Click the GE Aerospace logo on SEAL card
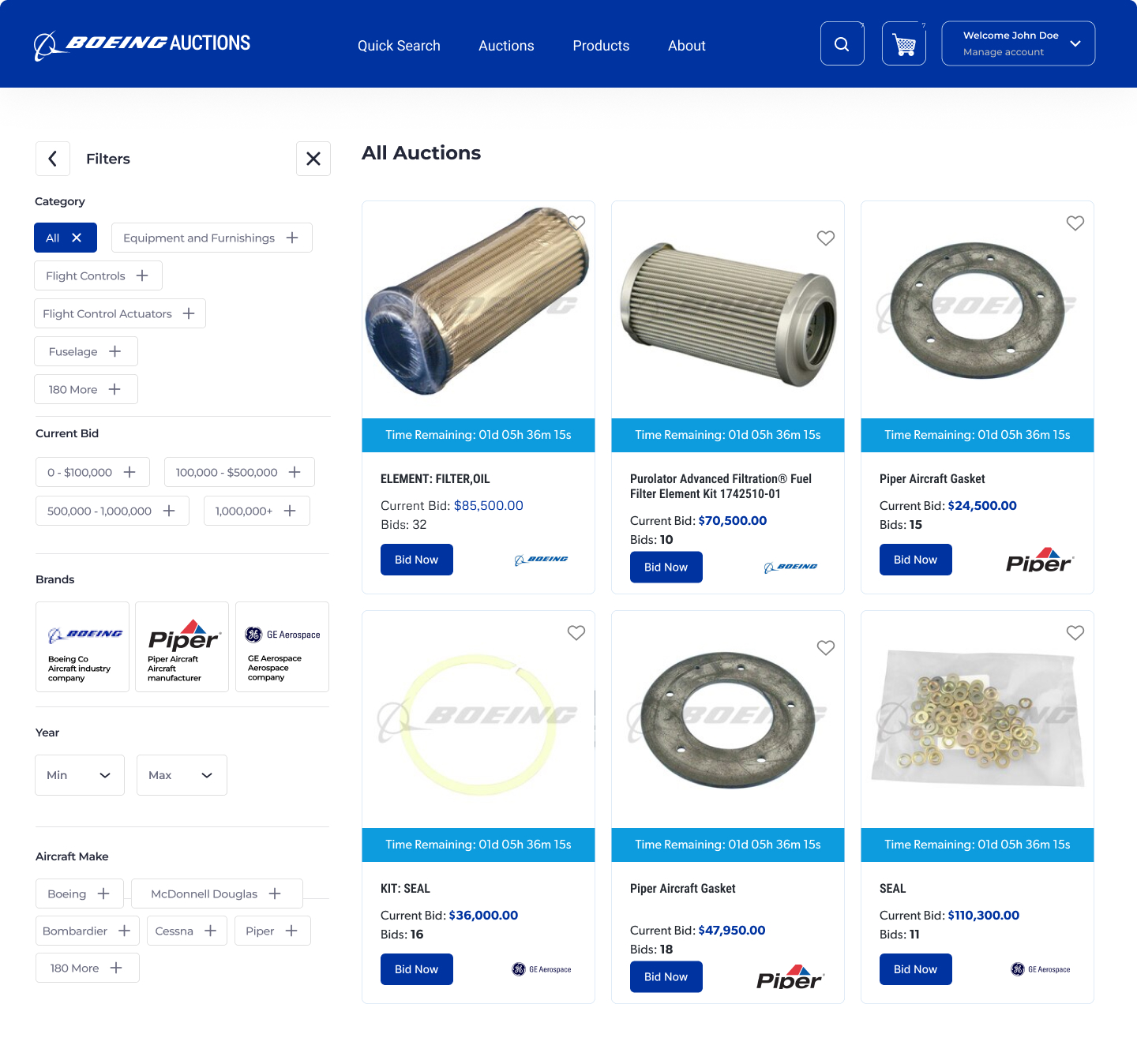1137x1064 pixels. click(x=1041, y=969)
